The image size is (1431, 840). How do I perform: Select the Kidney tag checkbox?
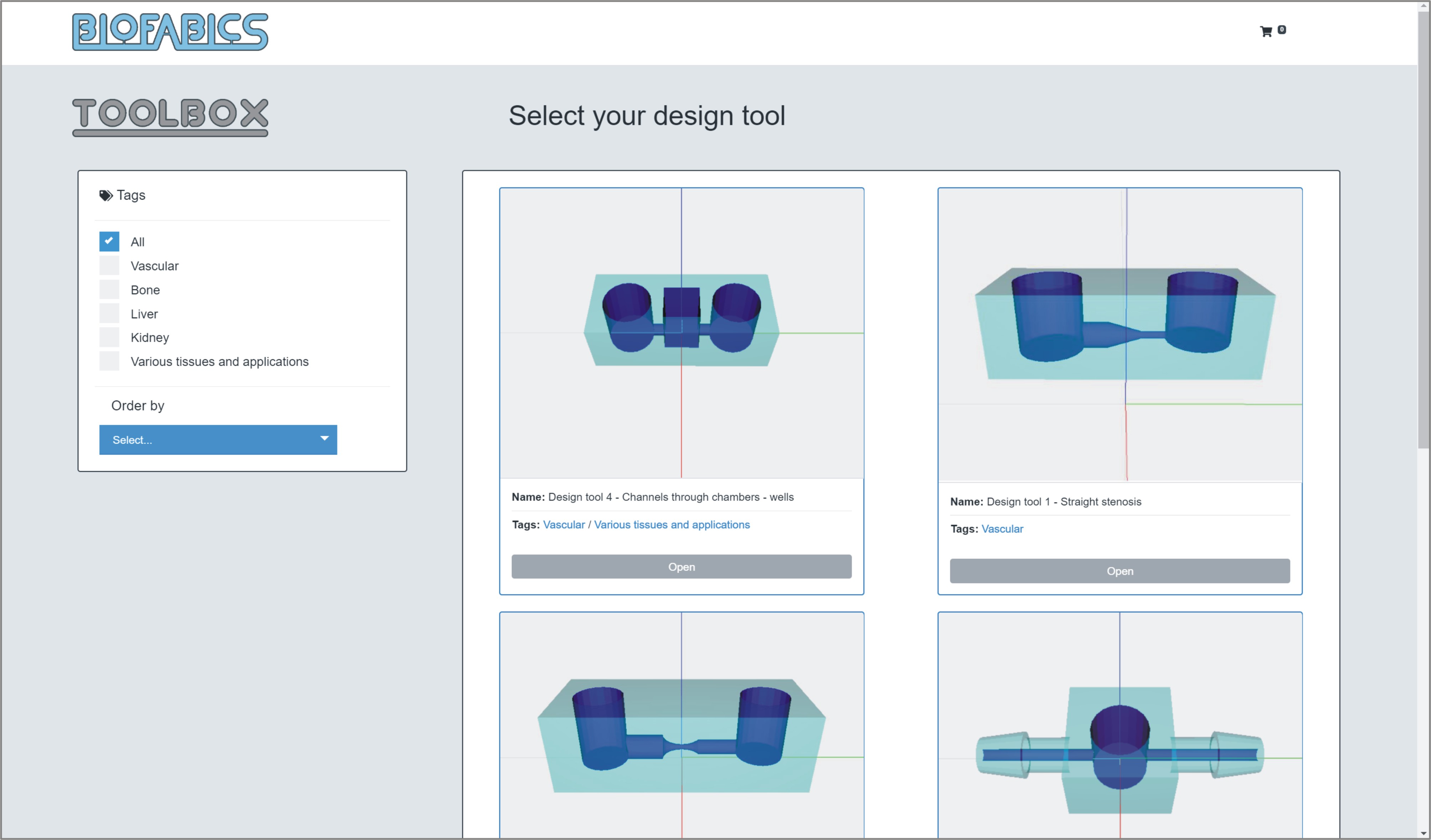[109, 337]
